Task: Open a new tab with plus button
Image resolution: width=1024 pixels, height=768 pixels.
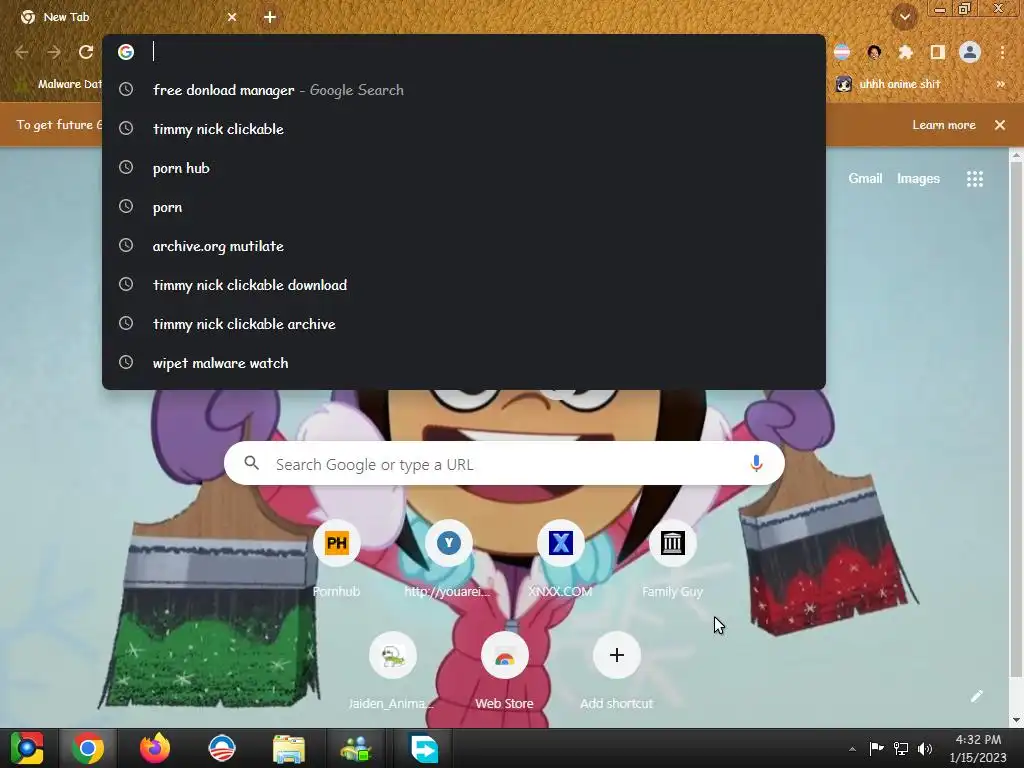Action: click(270, 17)
